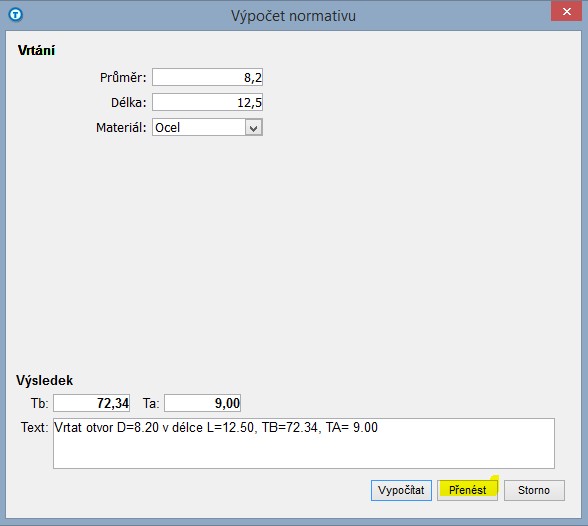Image resolution: width=588 pixels, height=526 pixels.
Task: Transfer the result with the Přenést button
Action: (468, 490)
